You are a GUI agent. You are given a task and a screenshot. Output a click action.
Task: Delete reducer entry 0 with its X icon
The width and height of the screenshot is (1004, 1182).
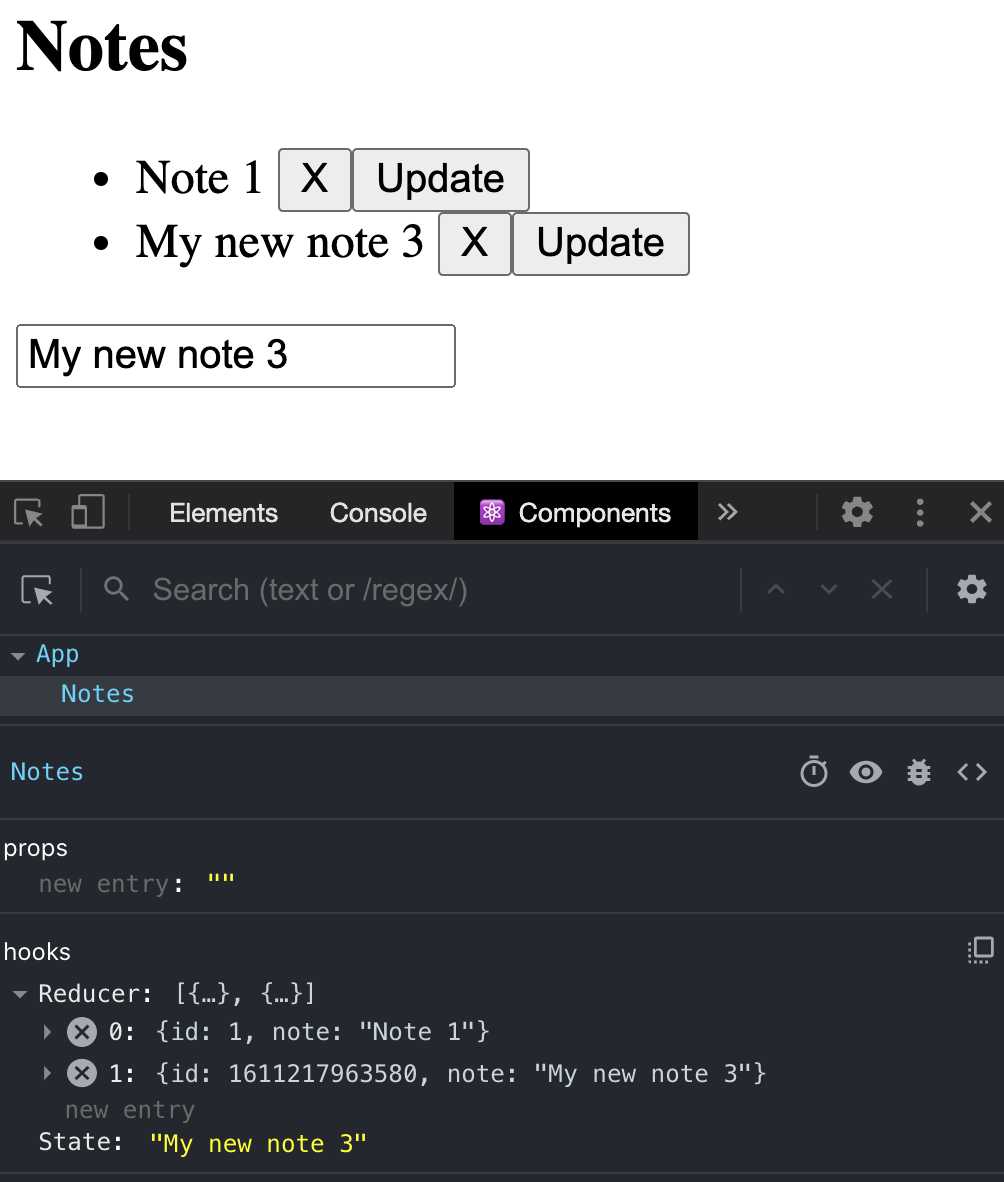point(82,1032)
